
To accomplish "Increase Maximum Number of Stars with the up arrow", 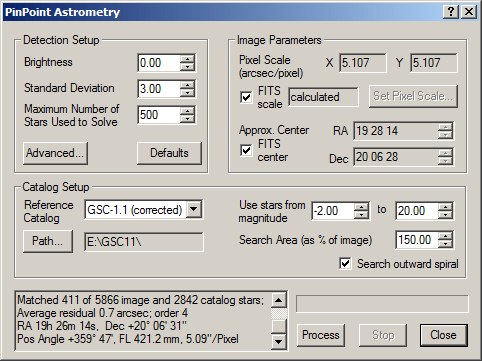I will (187, 111).
